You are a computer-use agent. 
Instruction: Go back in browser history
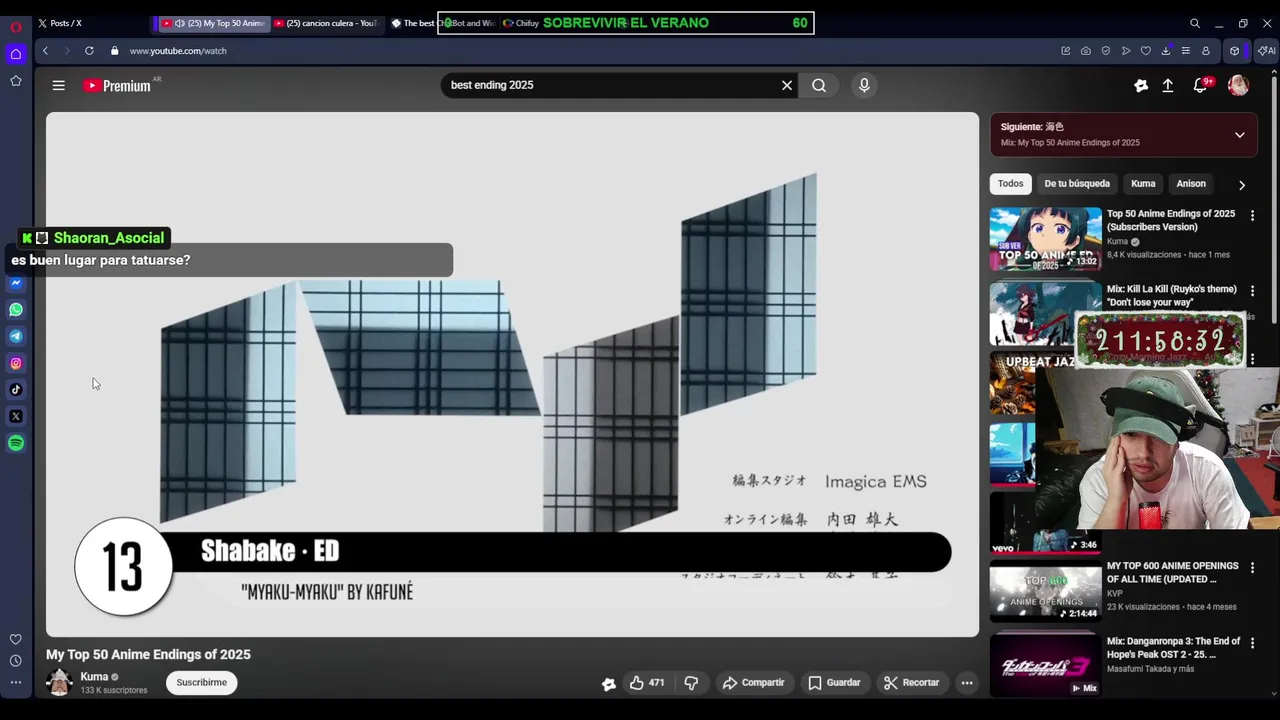coord(45,51)
